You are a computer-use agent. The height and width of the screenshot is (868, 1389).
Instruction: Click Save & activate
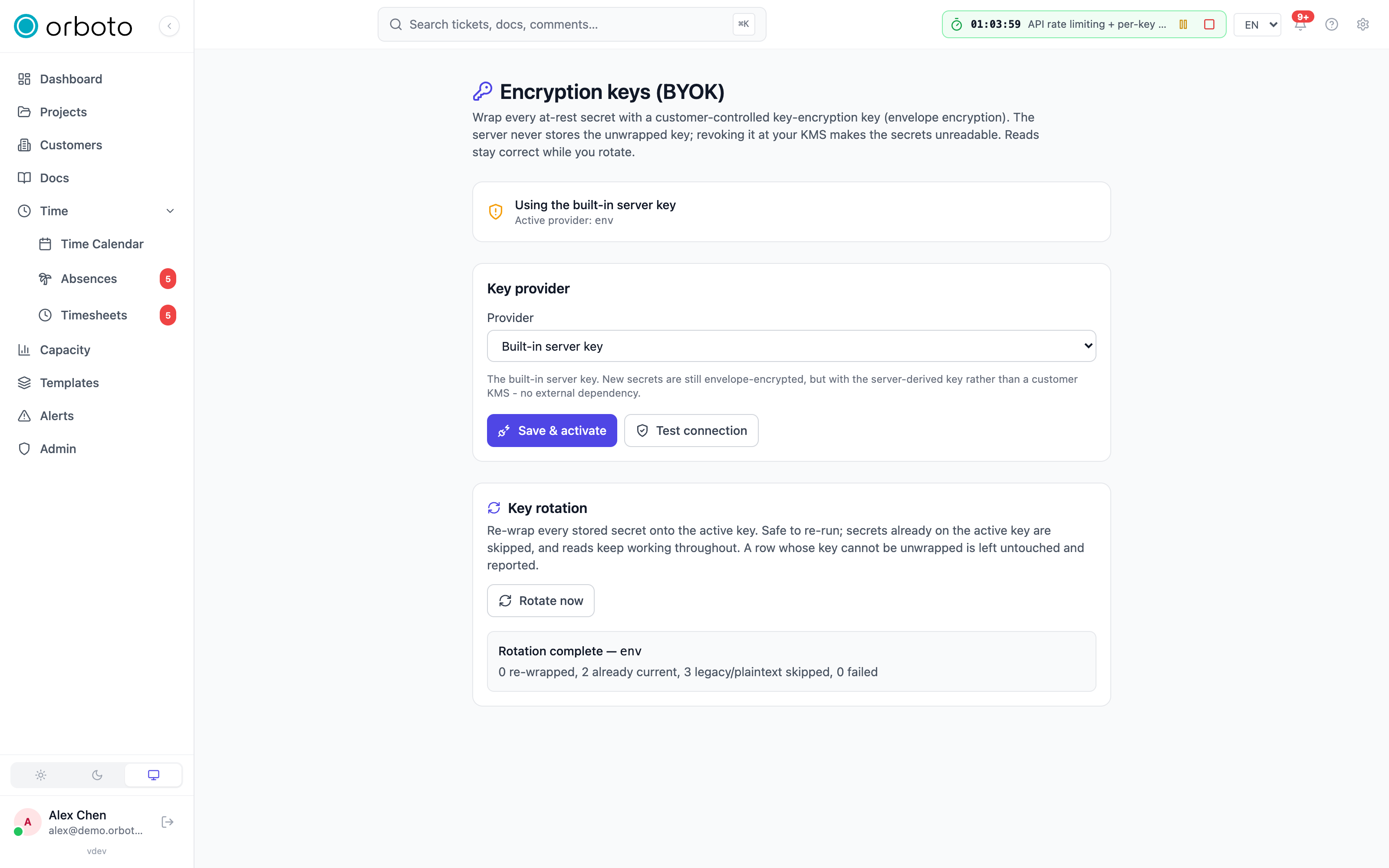click(552, 431)
